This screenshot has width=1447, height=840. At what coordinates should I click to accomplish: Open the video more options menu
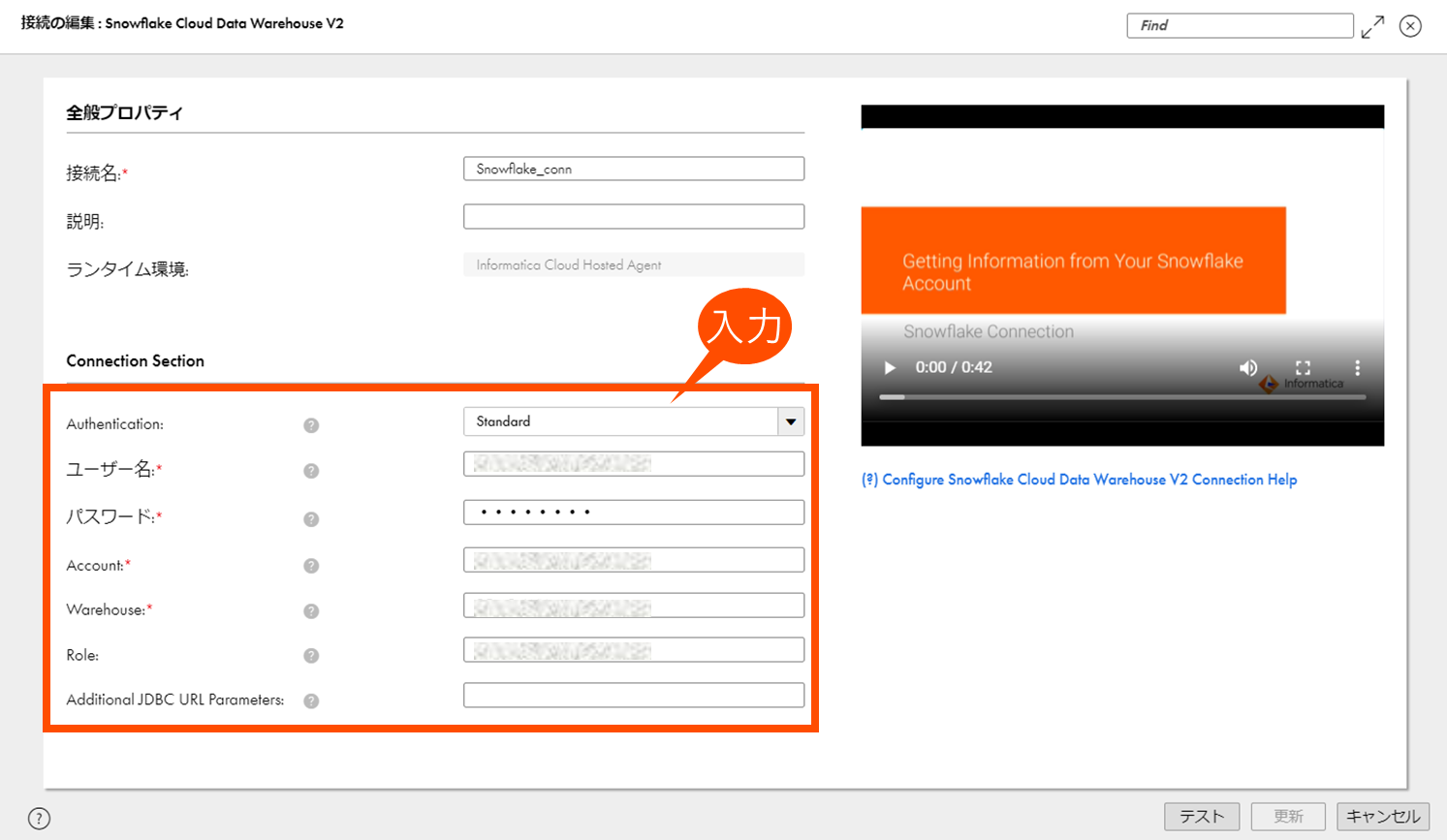(x=1358, y=367)
